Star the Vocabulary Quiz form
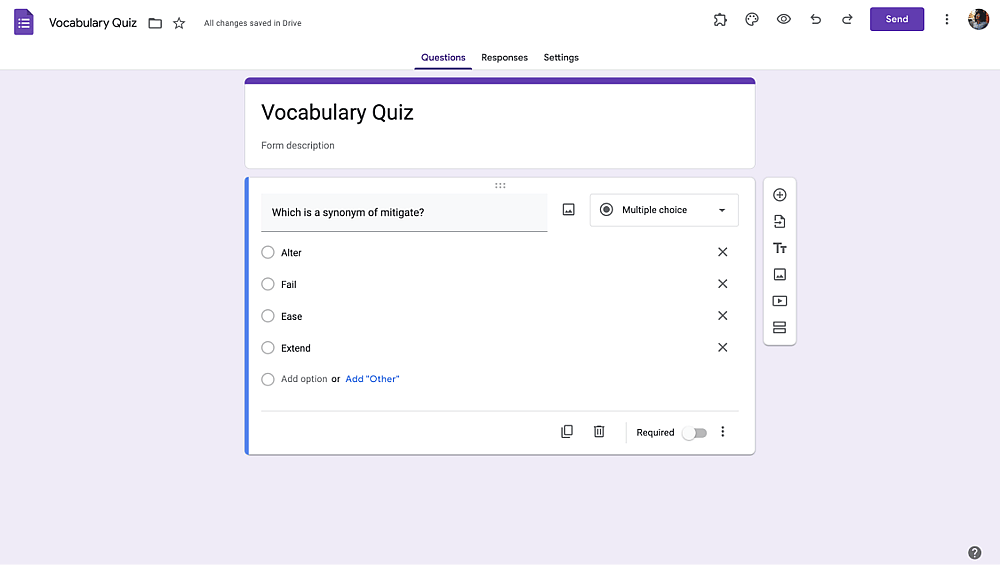This screenshot has width=1000, height=565. [x=179, y=24]
